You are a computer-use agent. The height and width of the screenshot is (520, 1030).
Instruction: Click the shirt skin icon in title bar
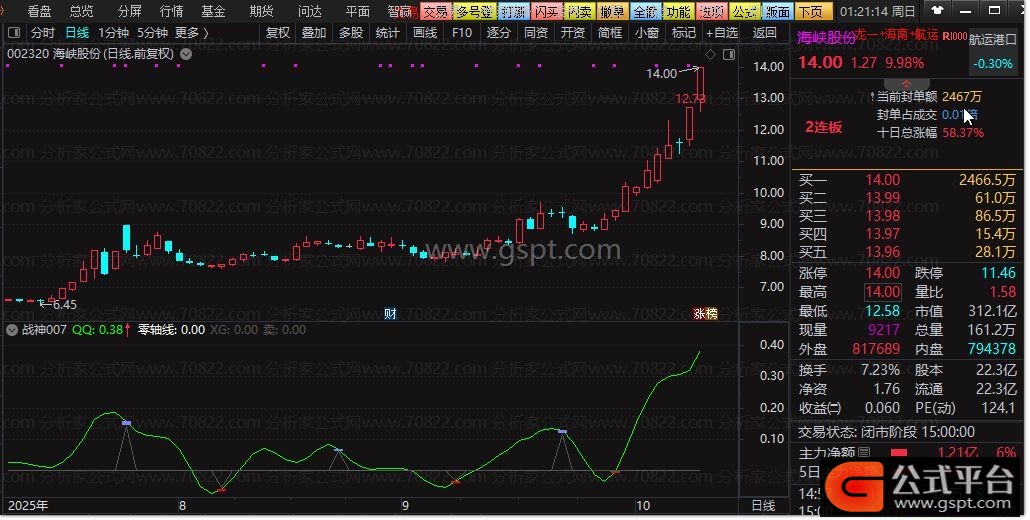coord(936,11)
